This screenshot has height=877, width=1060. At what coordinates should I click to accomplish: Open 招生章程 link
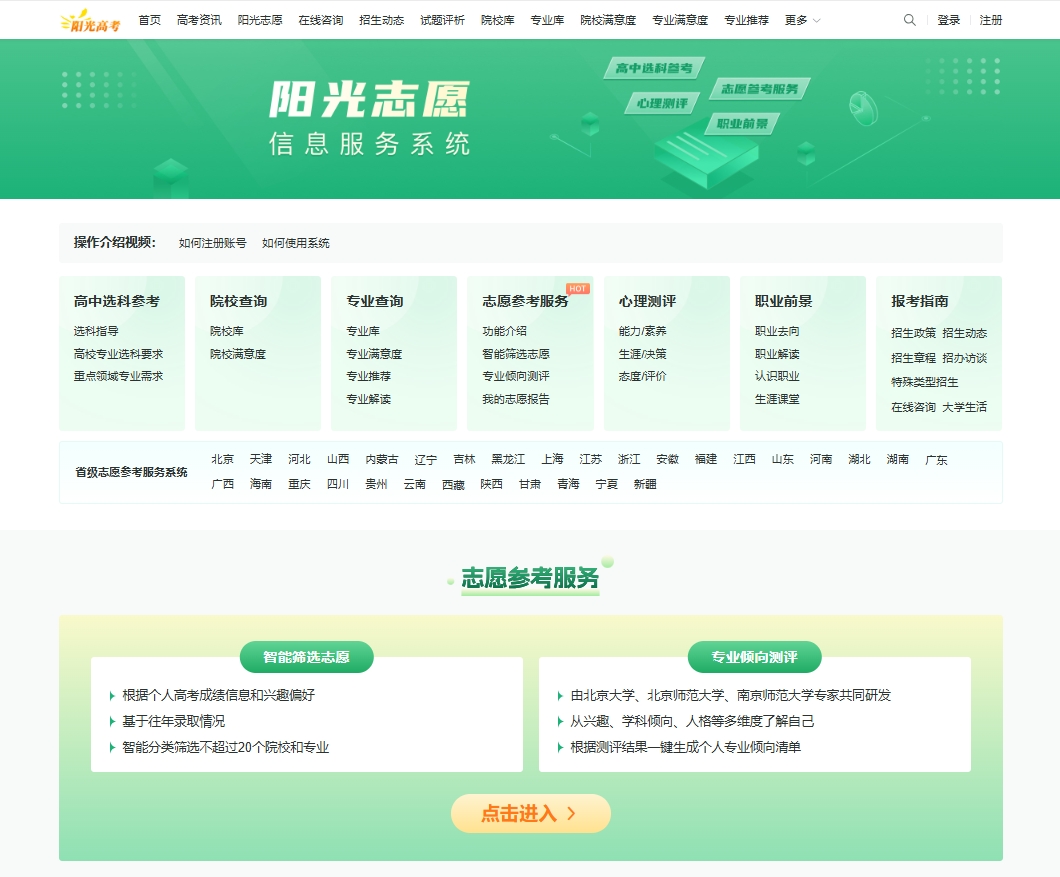[913, 358]
